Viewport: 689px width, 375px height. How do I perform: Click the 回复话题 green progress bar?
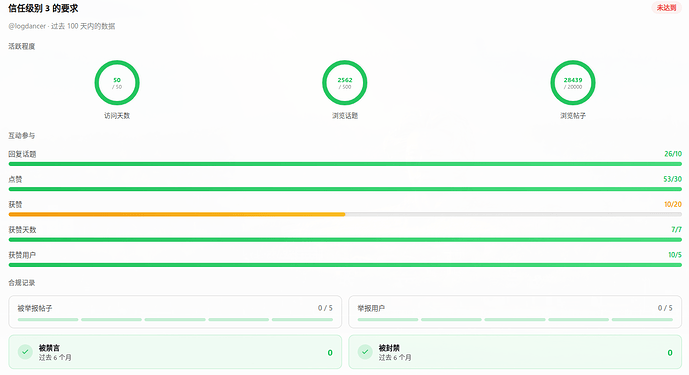tap(345, 164)
